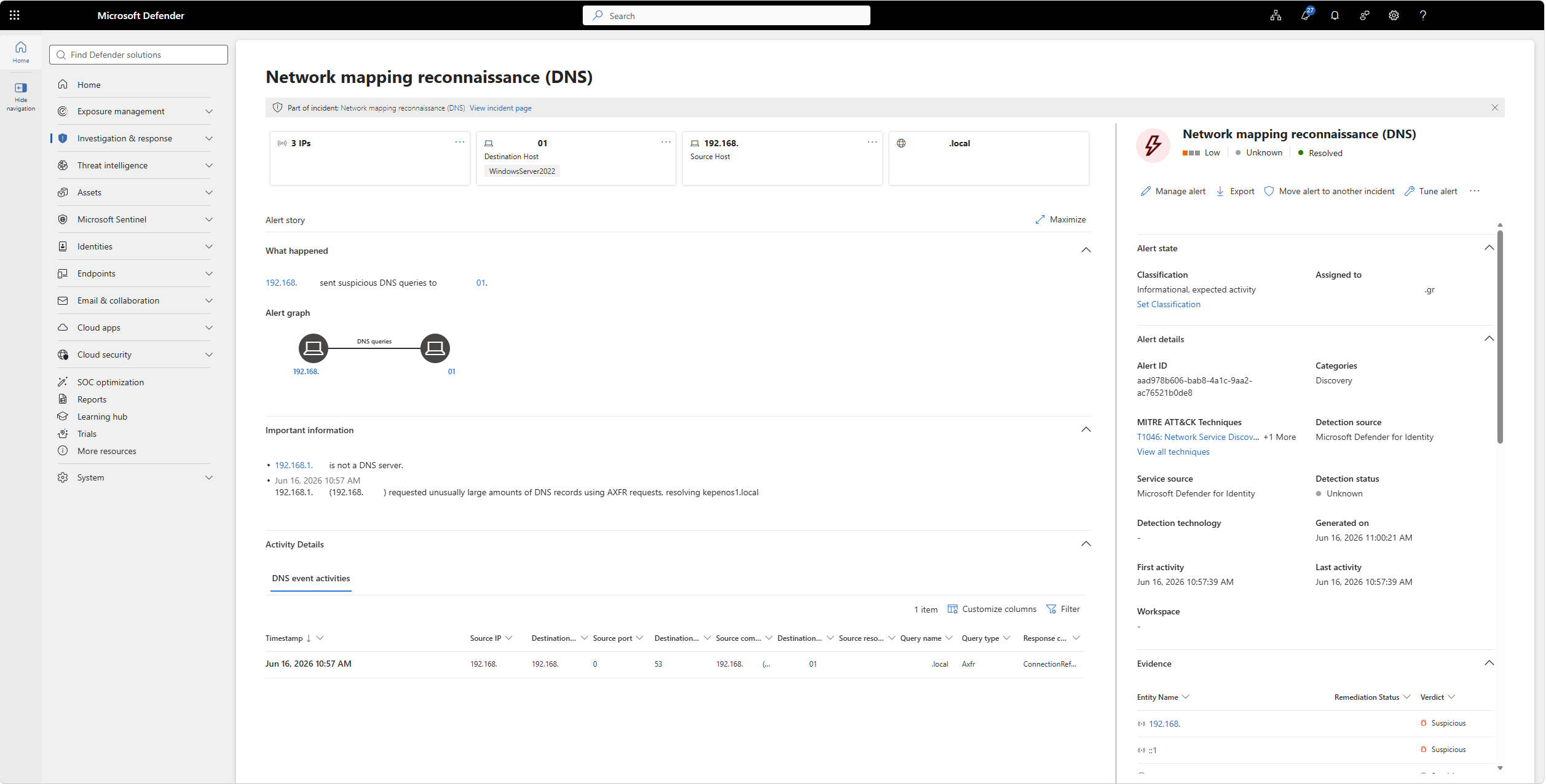The image size is (1546, 784).
Task: Click the Cloud security icon
Action: coord(63,355)
